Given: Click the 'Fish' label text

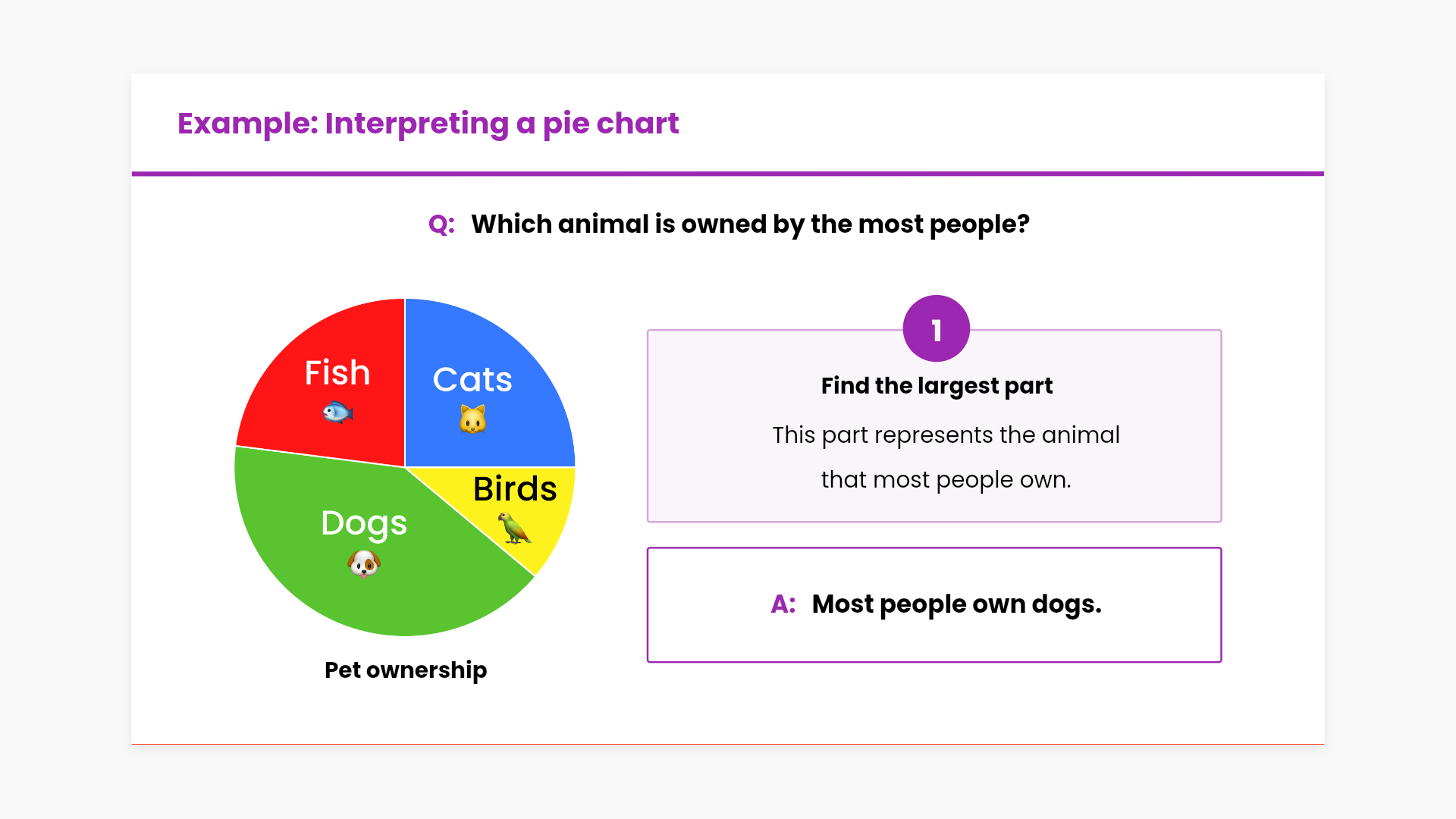Looking at the screenshot, I should coord(337,373).
